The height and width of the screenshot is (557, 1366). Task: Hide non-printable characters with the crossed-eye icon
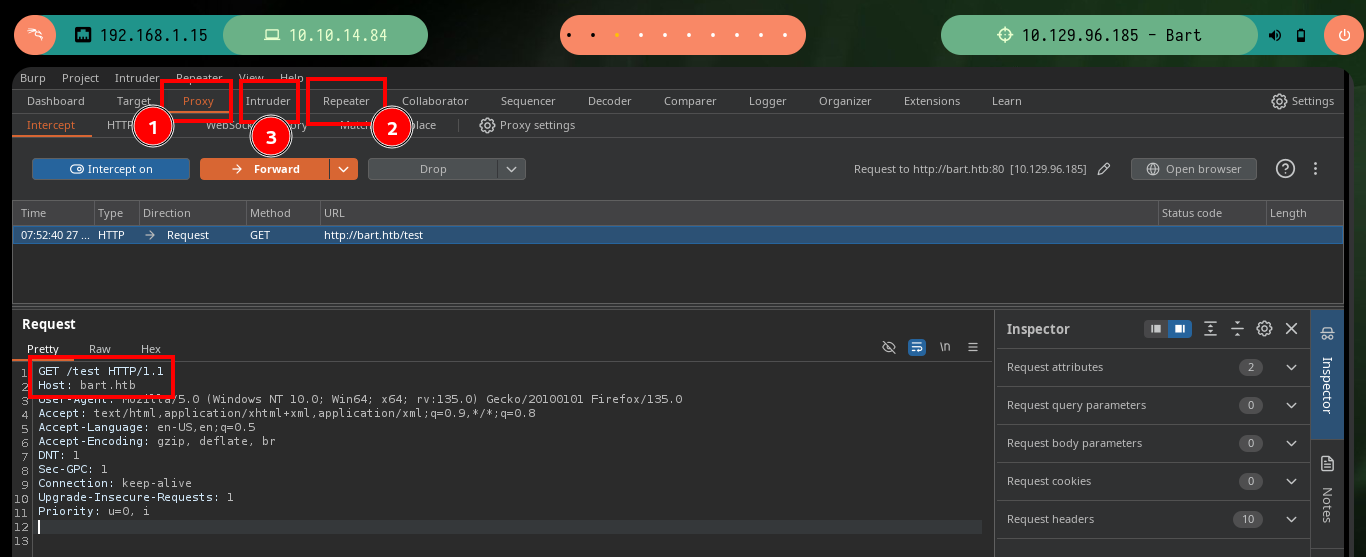[x=889, y=347]
